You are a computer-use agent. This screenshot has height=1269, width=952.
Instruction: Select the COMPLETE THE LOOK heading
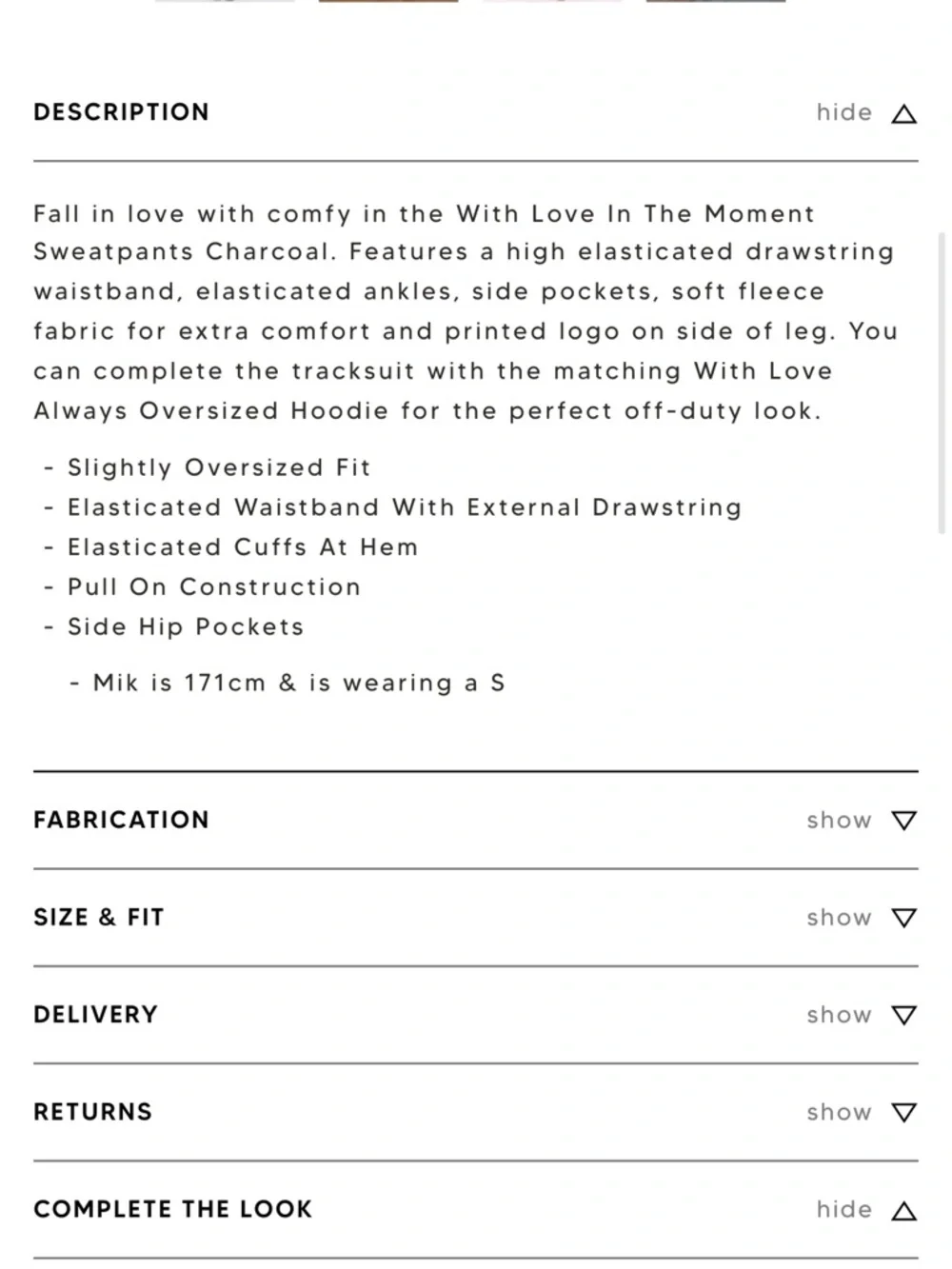(x=172, y=1209)
